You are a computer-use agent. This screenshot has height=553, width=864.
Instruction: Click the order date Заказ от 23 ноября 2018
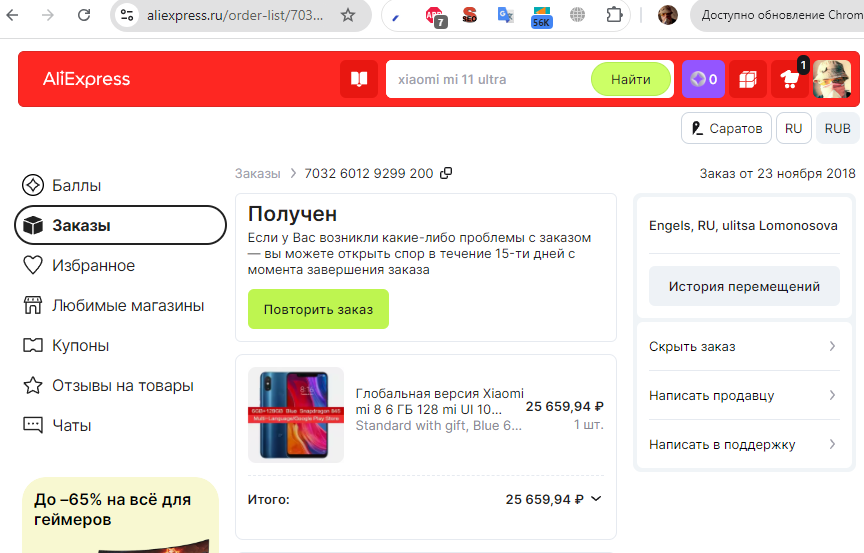coord(777,174)
